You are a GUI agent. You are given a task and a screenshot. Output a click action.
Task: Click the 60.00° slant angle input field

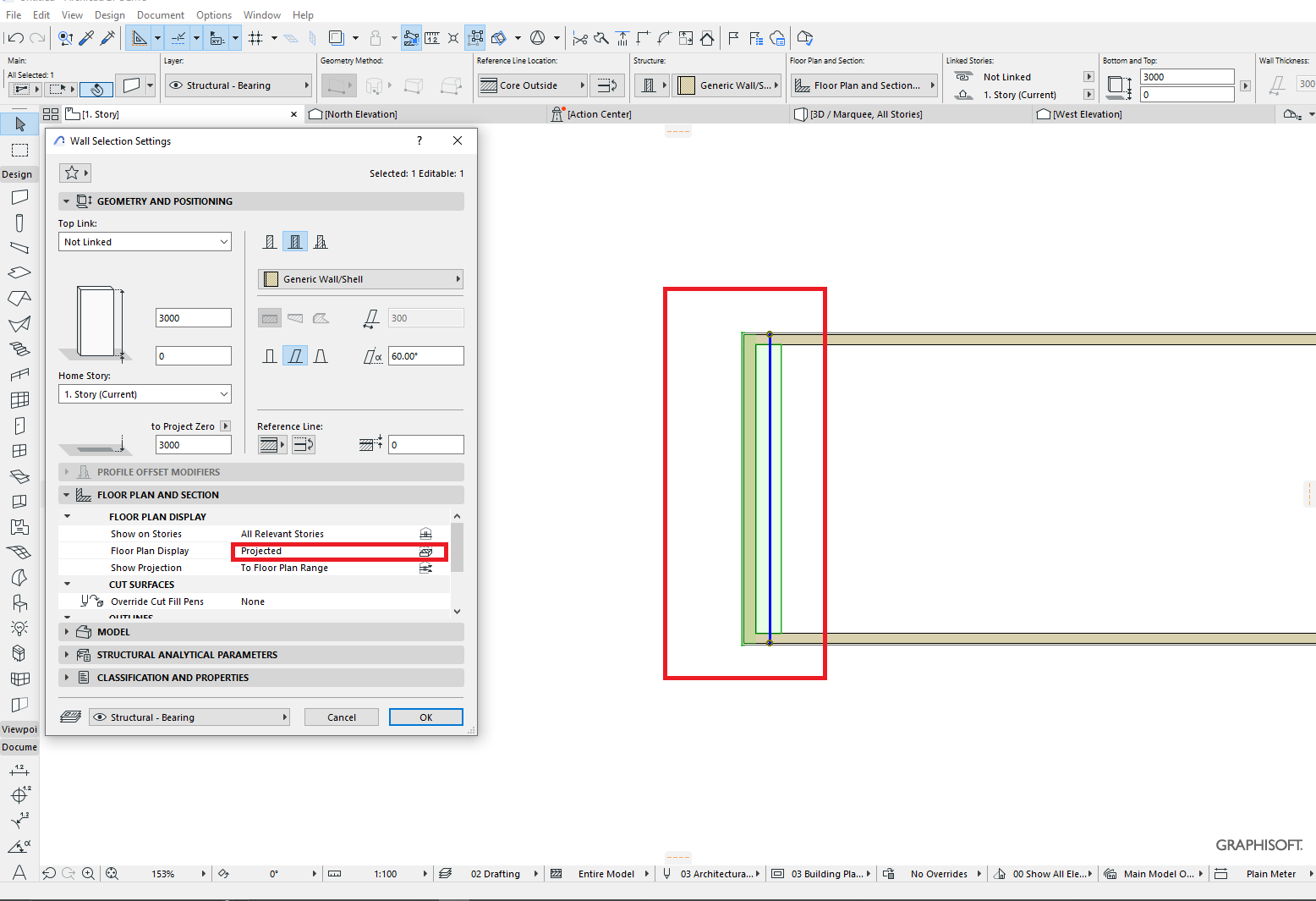point(425,355)
